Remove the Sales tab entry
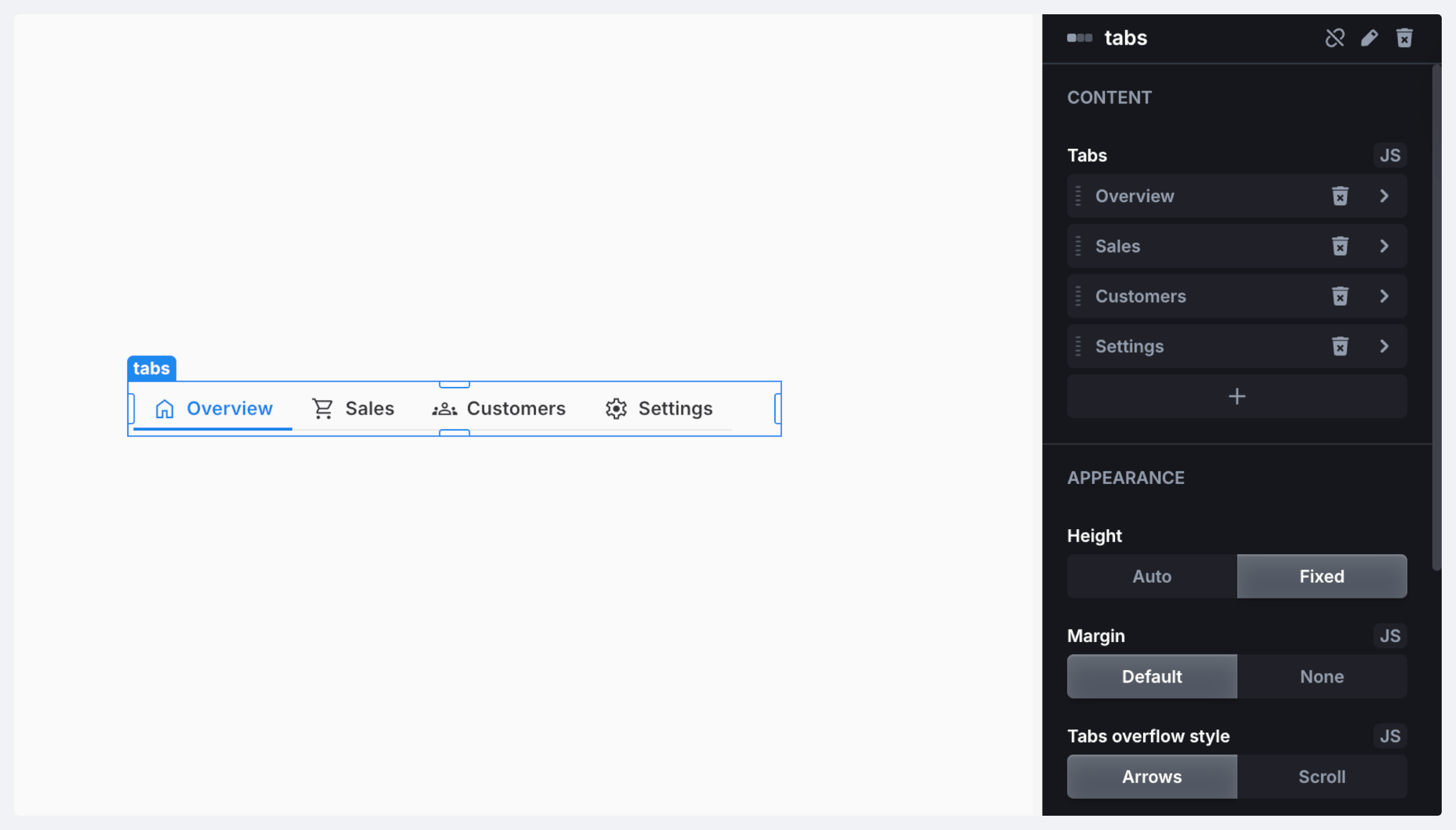Image resolution: width=1456 pixels, height=830 pixels. tap(1339, 246)
